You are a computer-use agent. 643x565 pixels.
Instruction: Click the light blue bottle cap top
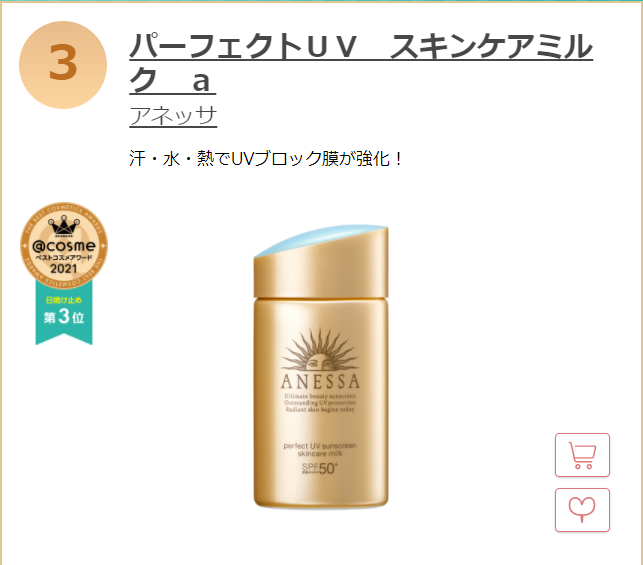[321, 239]
